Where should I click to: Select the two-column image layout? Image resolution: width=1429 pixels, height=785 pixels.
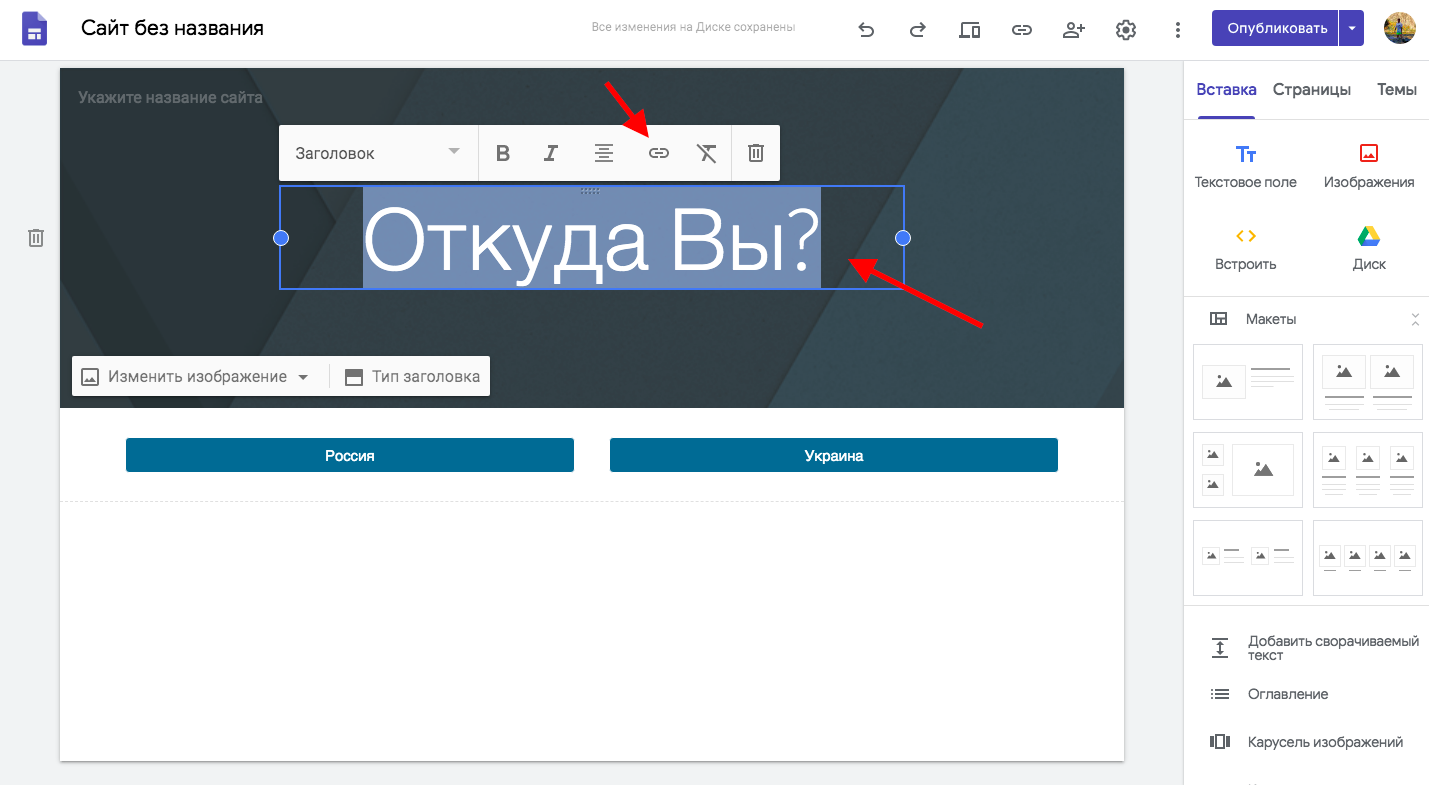(1368, 382)
